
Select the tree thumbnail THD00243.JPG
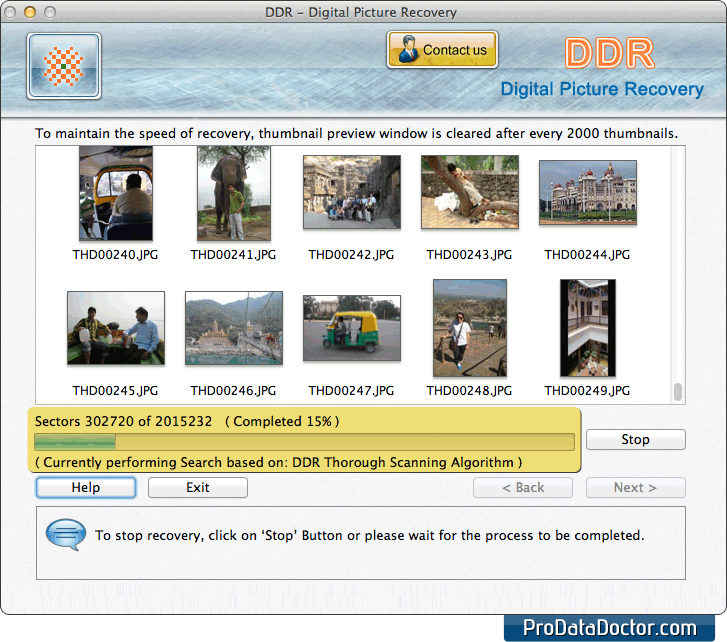click(470, 192)
